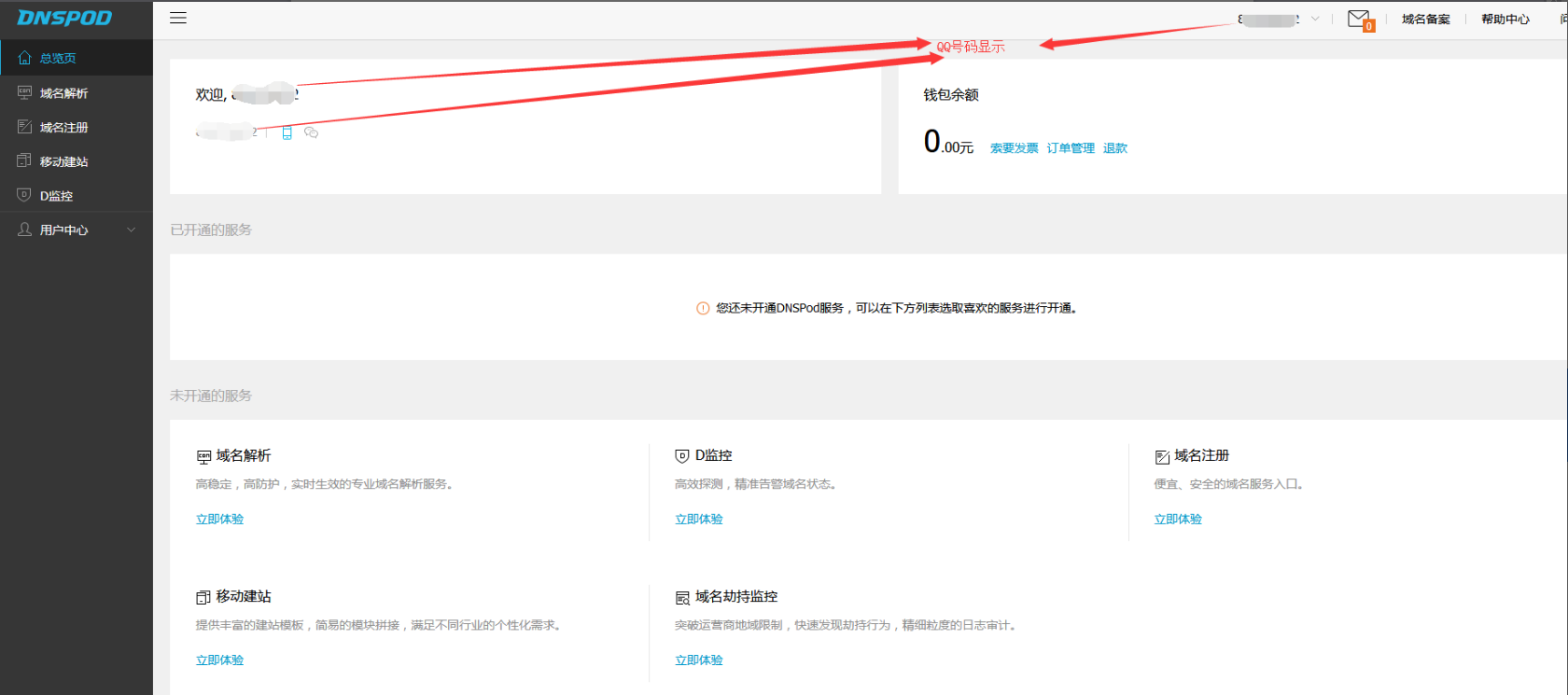Click the mobile phone icon under username
This screenshot has width=1568, height=695.
click(x=287, y=132)
